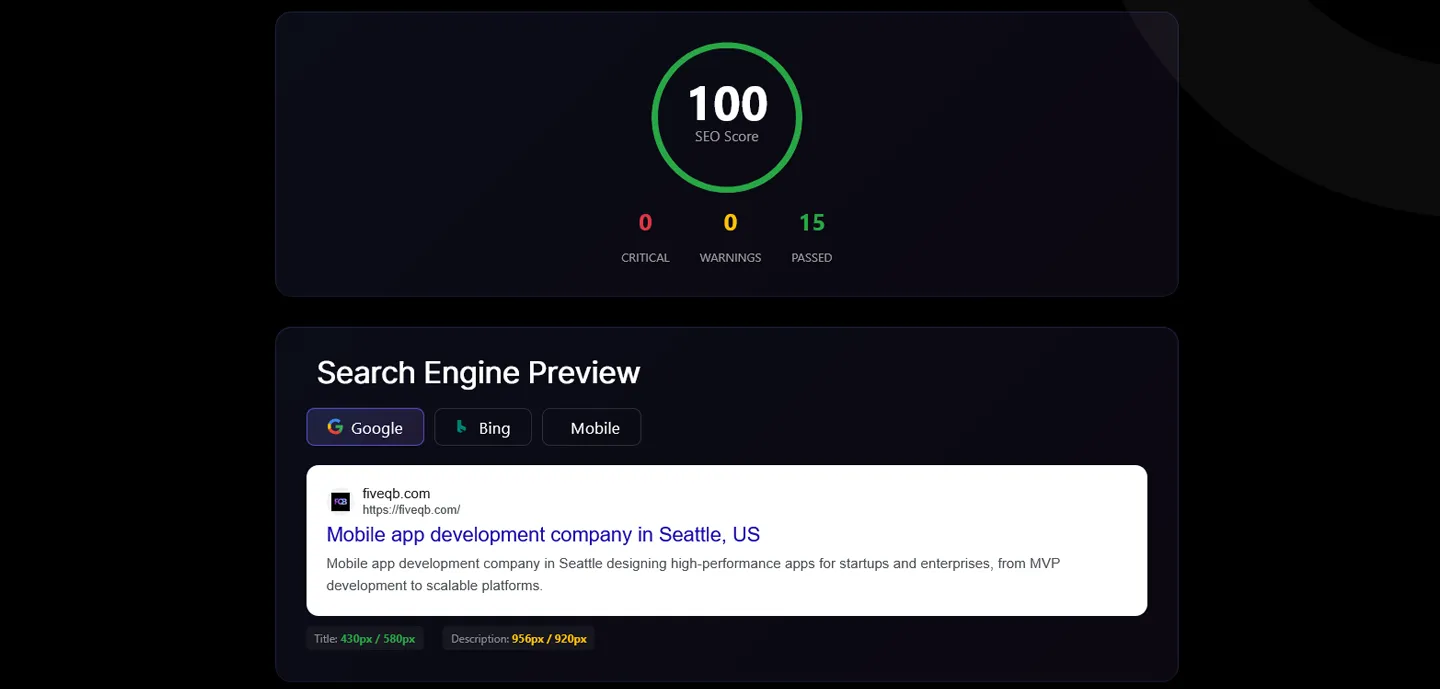Viewport: 1440px width, 689px height.
Task: Switch to the Bing preview tab
Action: 483,427
